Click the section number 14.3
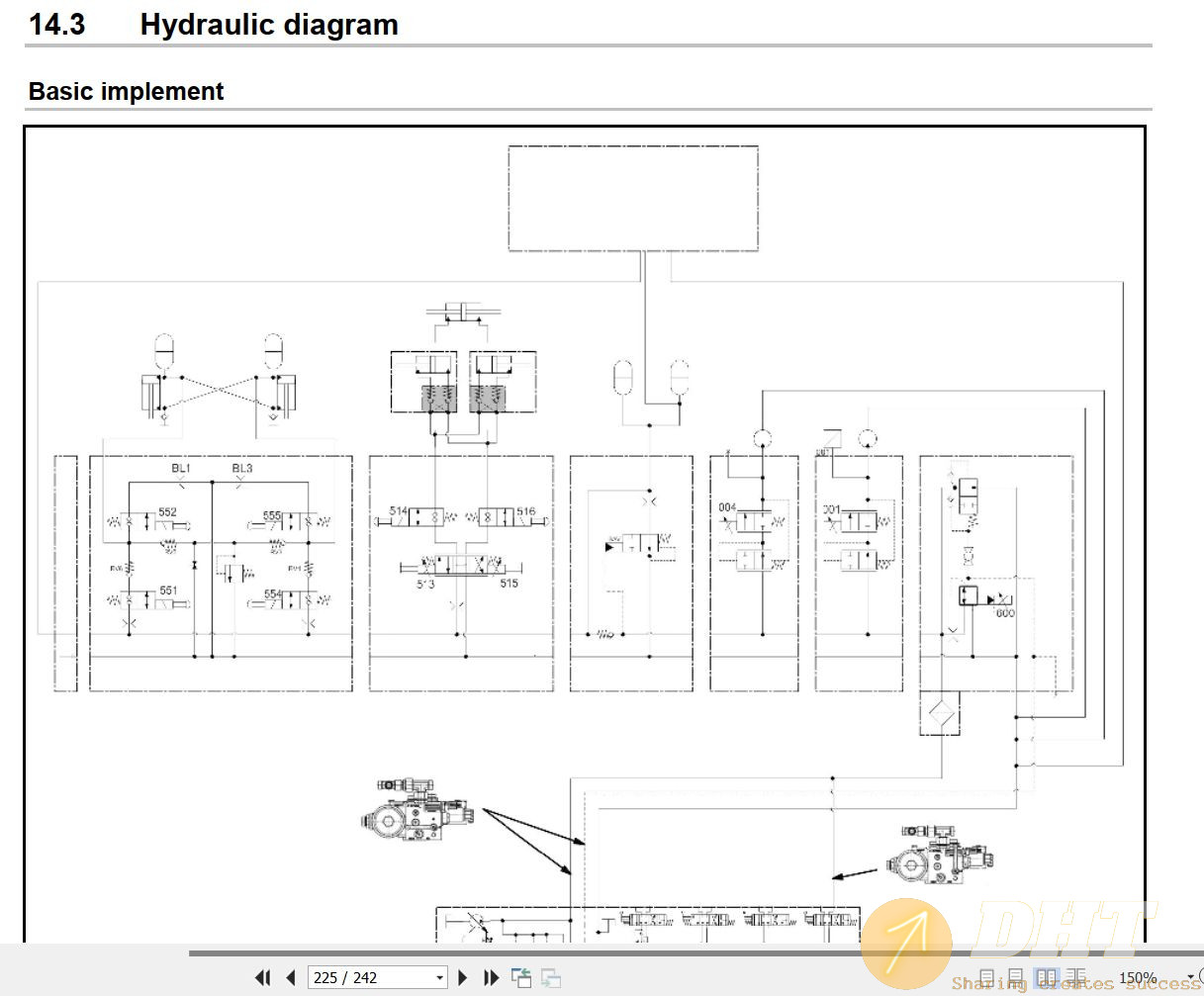1204x996 pixels. pyautogui.click(x=57, y=25)
